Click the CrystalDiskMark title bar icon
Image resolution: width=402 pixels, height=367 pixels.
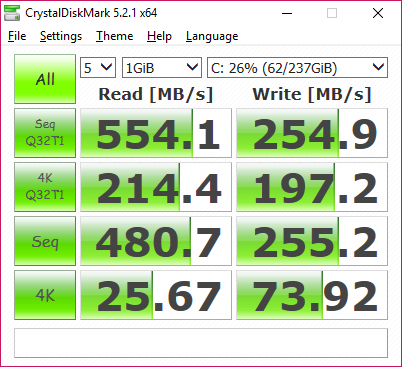pyautogui.click(x=12, y=13)
